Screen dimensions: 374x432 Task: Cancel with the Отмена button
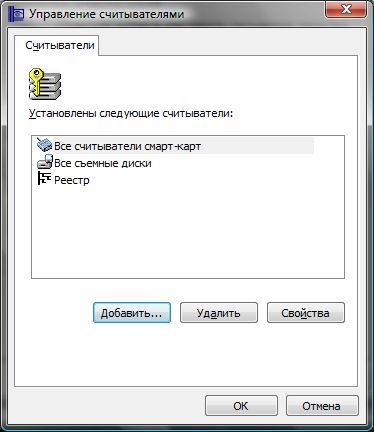coord(322,406)
